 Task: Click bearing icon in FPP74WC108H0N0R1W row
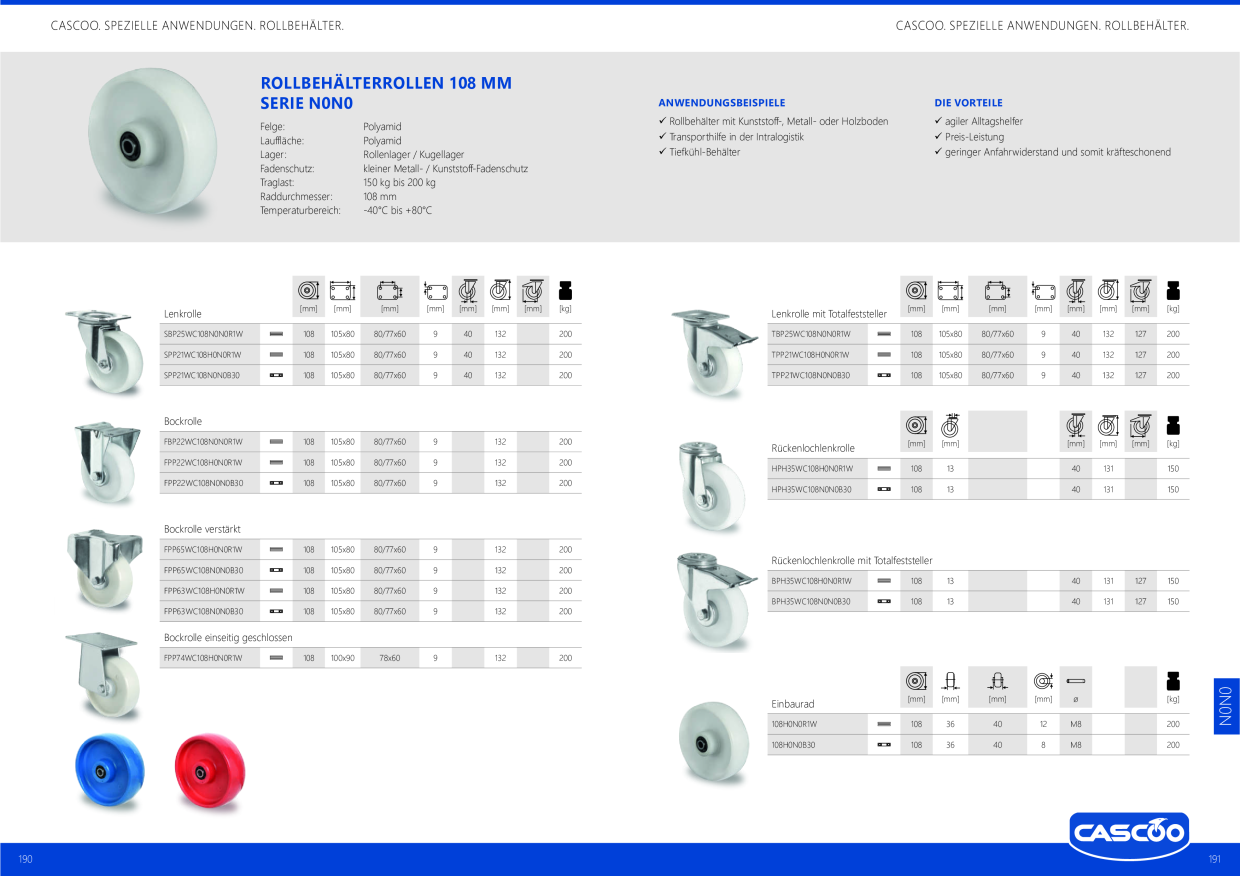coord(277,658)
